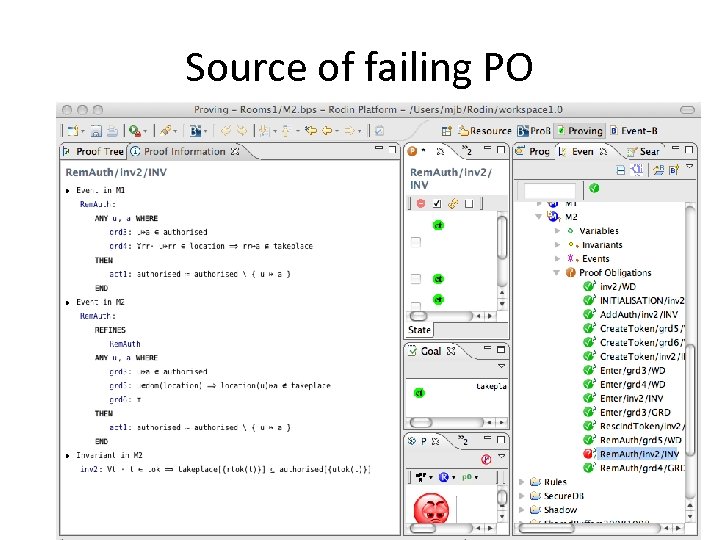Check the second hypothesis checkbox
The width and height of the screenshot is (720, 540).
coord(416,279)
